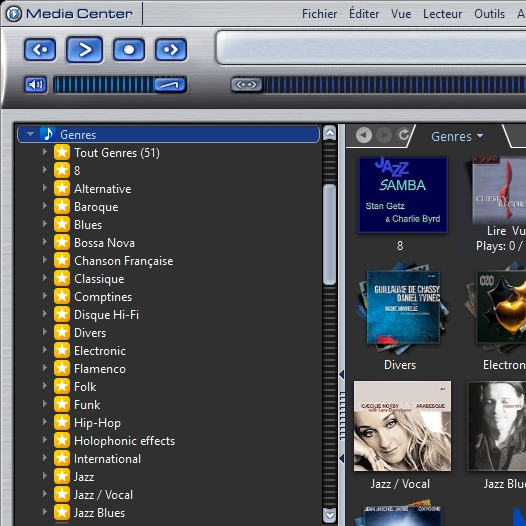Select the Jazz tree label
The image size is (526, 526).
pos(84,477)
